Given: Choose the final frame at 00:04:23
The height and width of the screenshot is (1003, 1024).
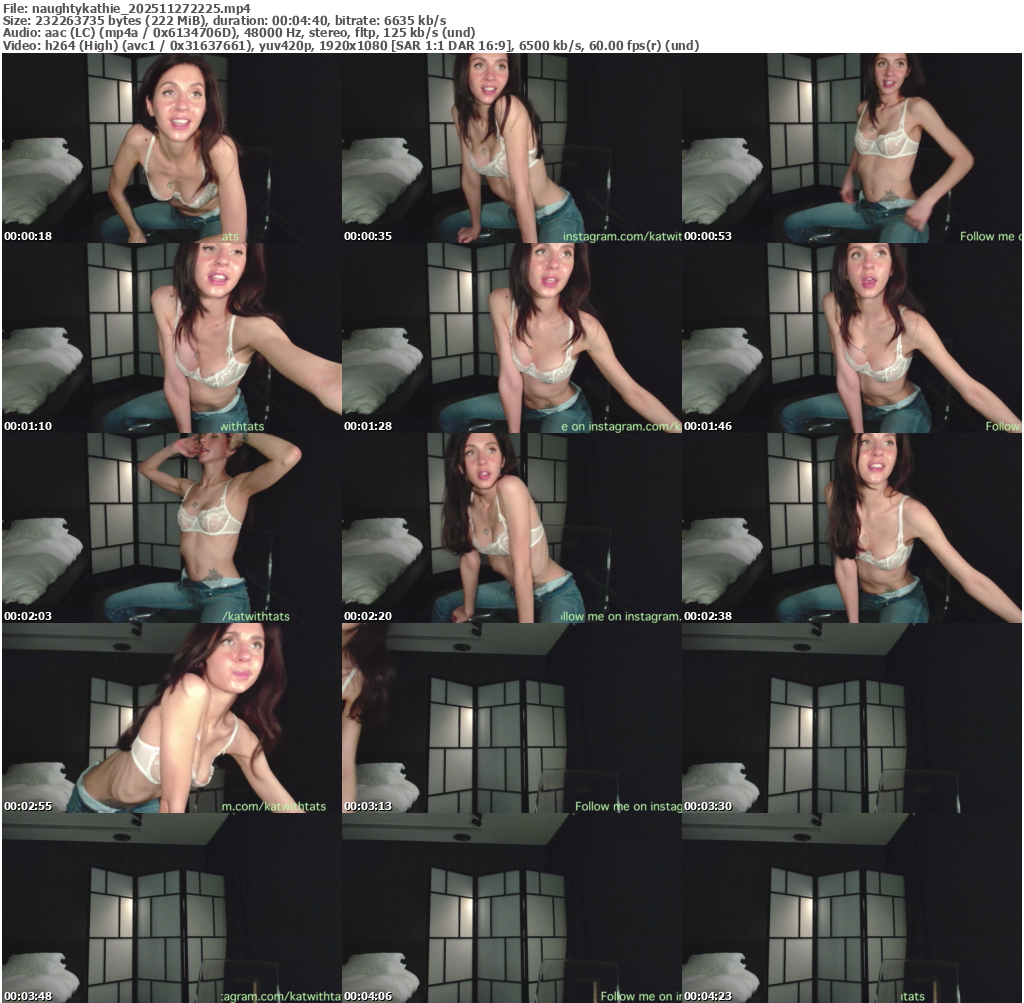Looking at the screenshot, I should [851, 908].
